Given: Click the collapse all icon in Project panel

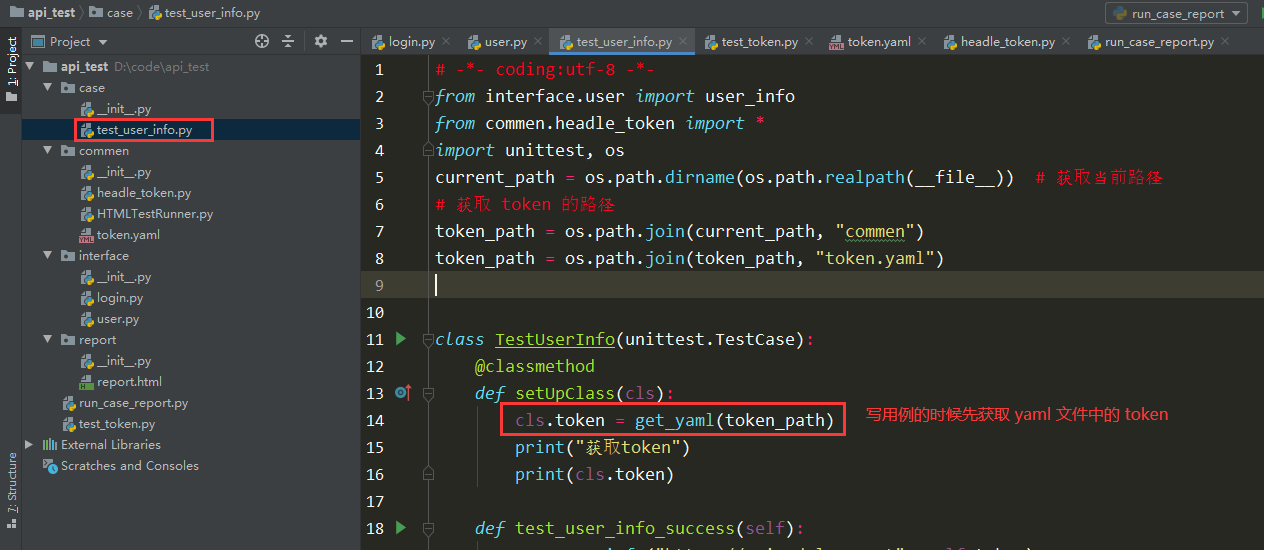Looking at the screenshot, I should pyautogui.click(x=288, y=41).
